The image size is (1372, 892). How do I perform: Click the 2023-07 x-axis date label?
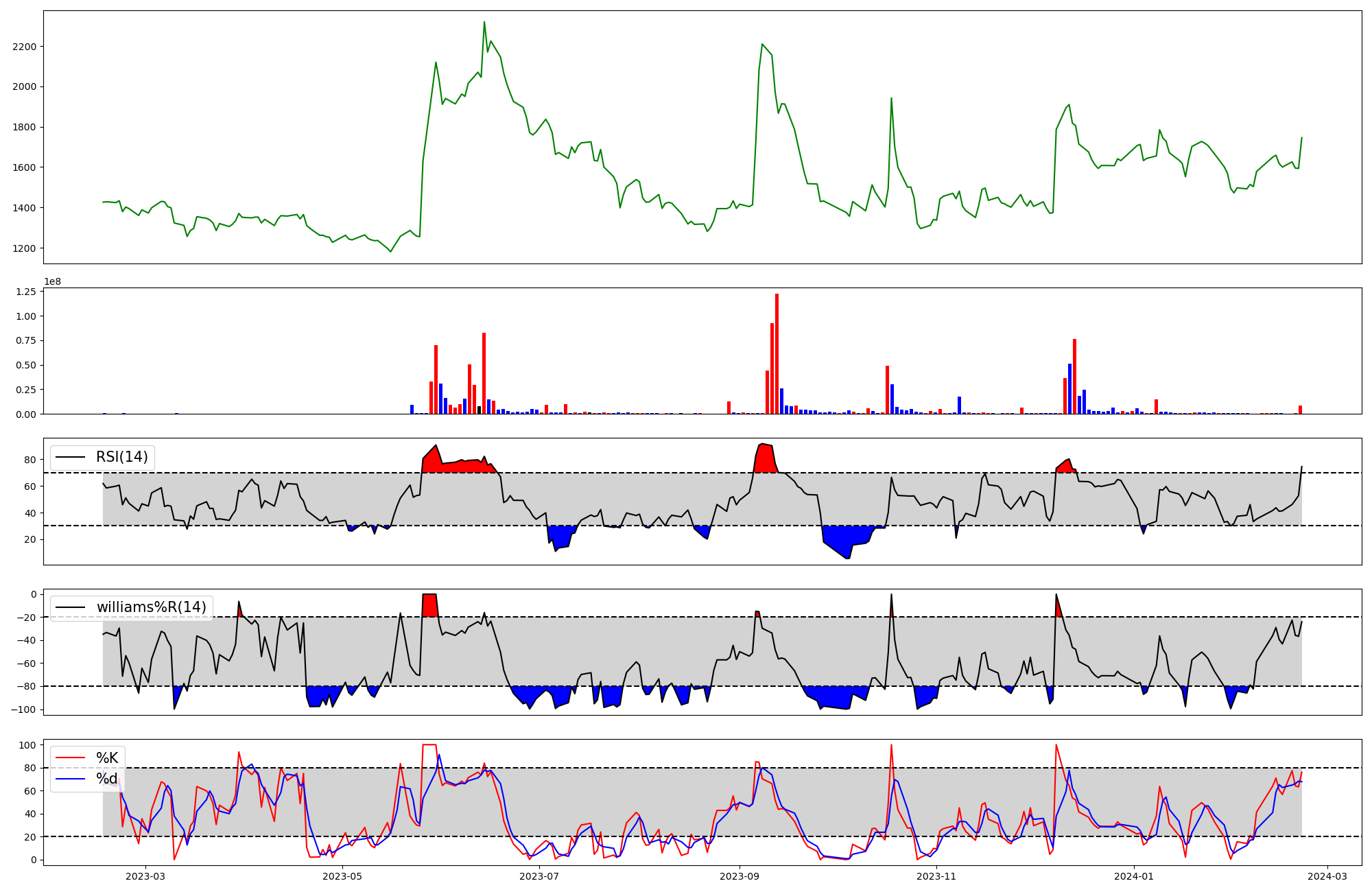539,876
